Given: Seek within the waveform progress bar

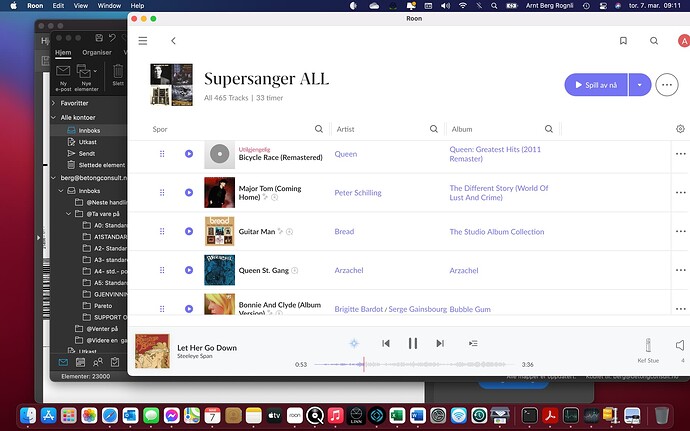Looking at the screenshot, I should coord(414,365).
